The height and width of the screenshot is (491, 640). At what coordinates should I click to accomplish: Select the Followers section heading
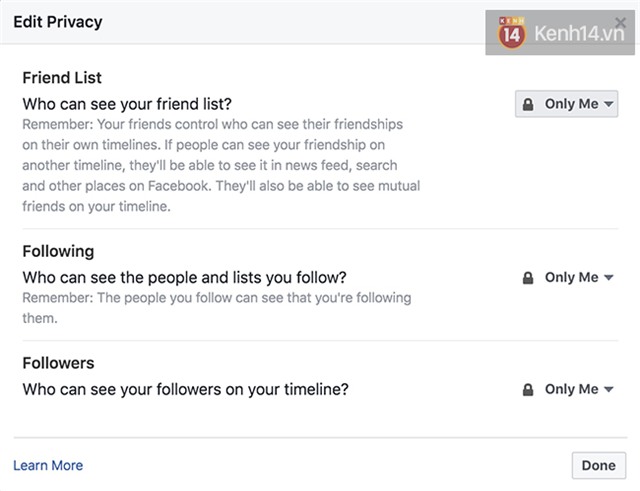tap(58, 364)
